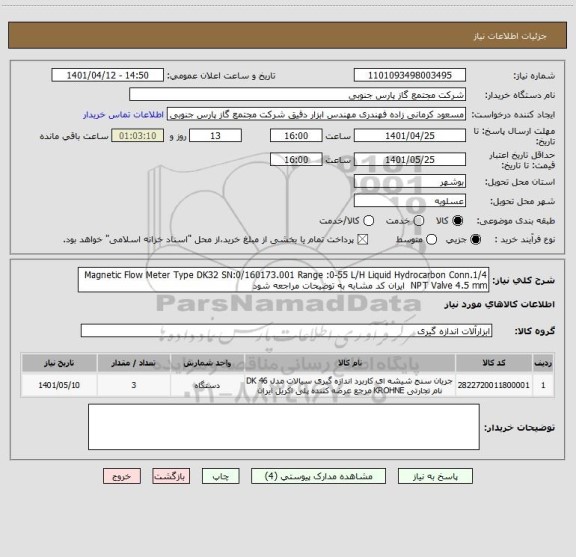Screen dimensions: 576x557
Task: Click goods group field ابزارآلات اندازه گیری
Action: coord(287,331)
